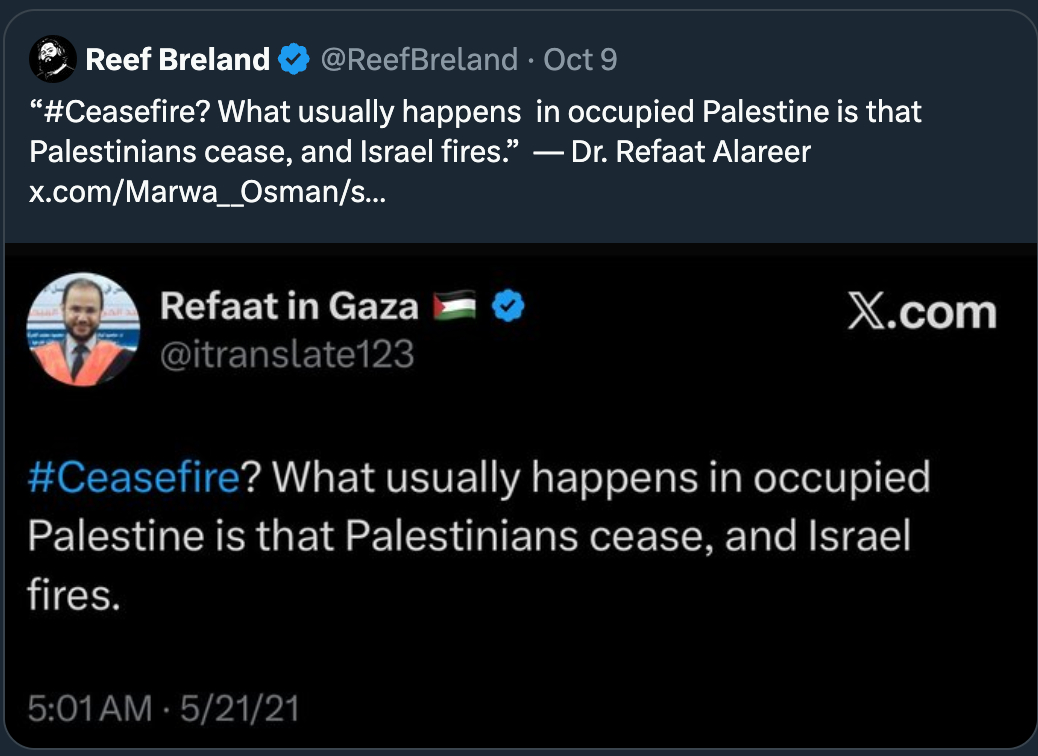The width and height of the screenshot is (1038, 756).
Task: Open the @ReefBreland handle
Action: point(419,60)
